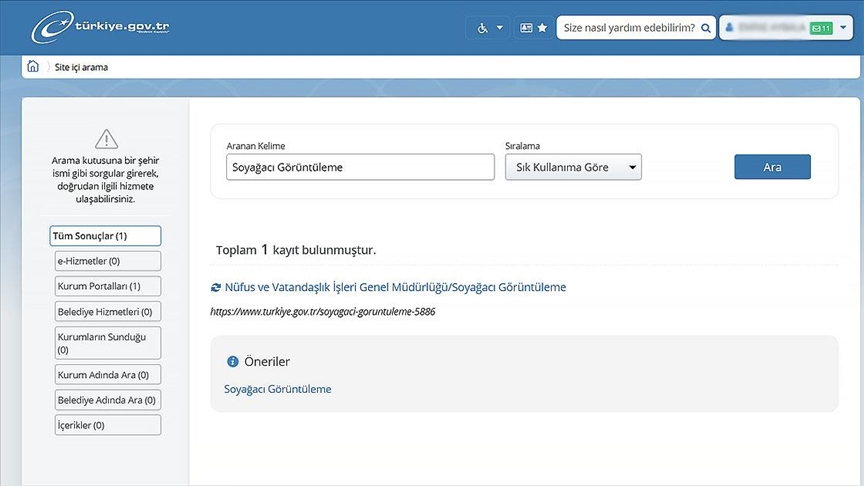Expand the user account dropdown arrow
The height and width of the screenshot is (486, 864).
[844, 28]
